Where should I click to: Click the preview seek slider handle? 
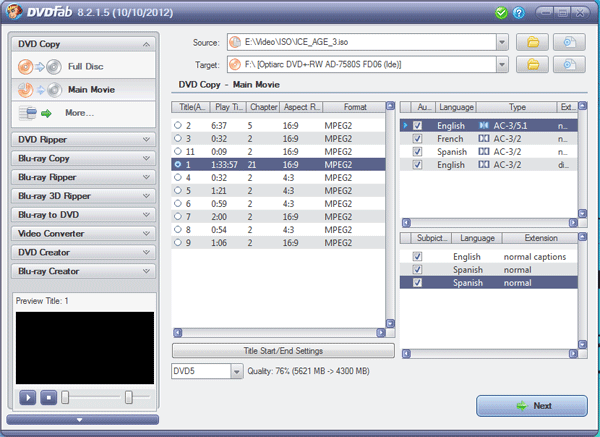coord(65,397)
